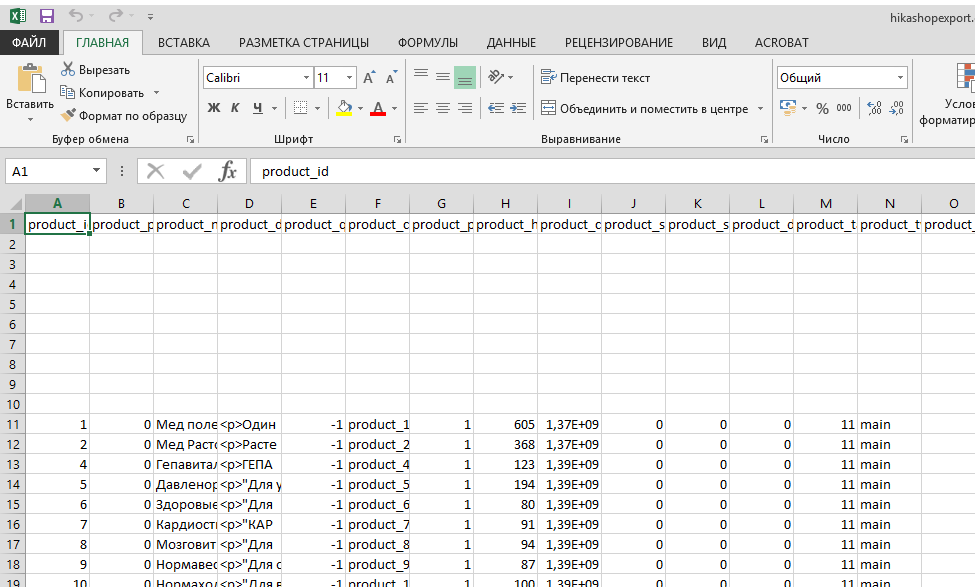Toggle Wrap Text (Перенести текст)
The width and height of the screenshot is (975, 587).
pos(595,78)
